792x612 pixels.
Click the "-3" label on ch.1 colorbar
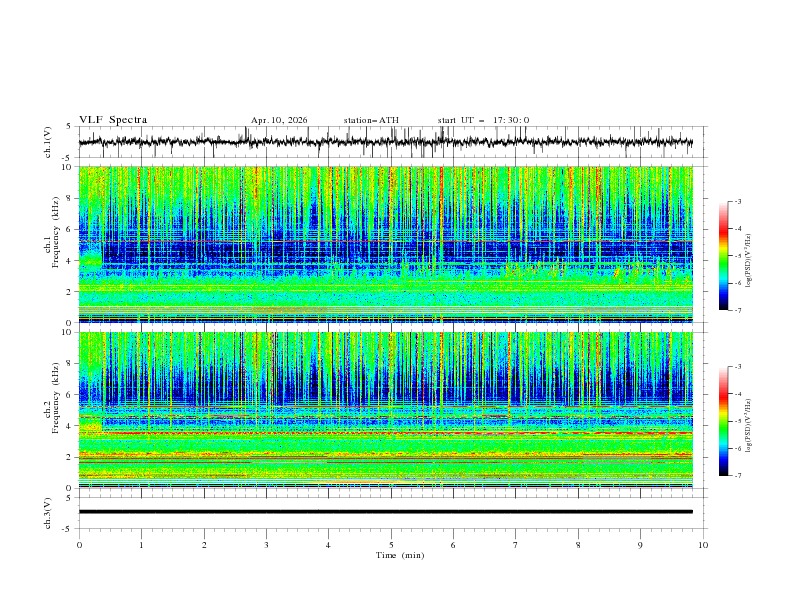738,201
